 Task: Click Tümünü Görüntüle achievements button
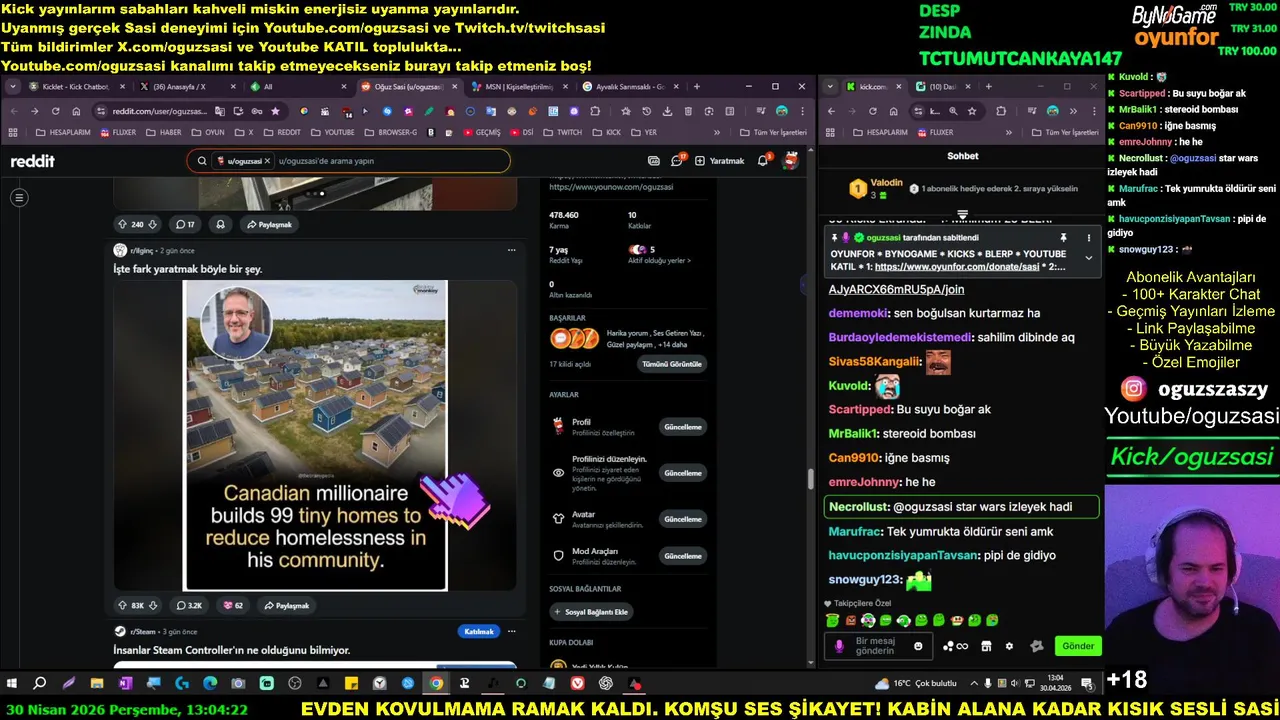672,364
